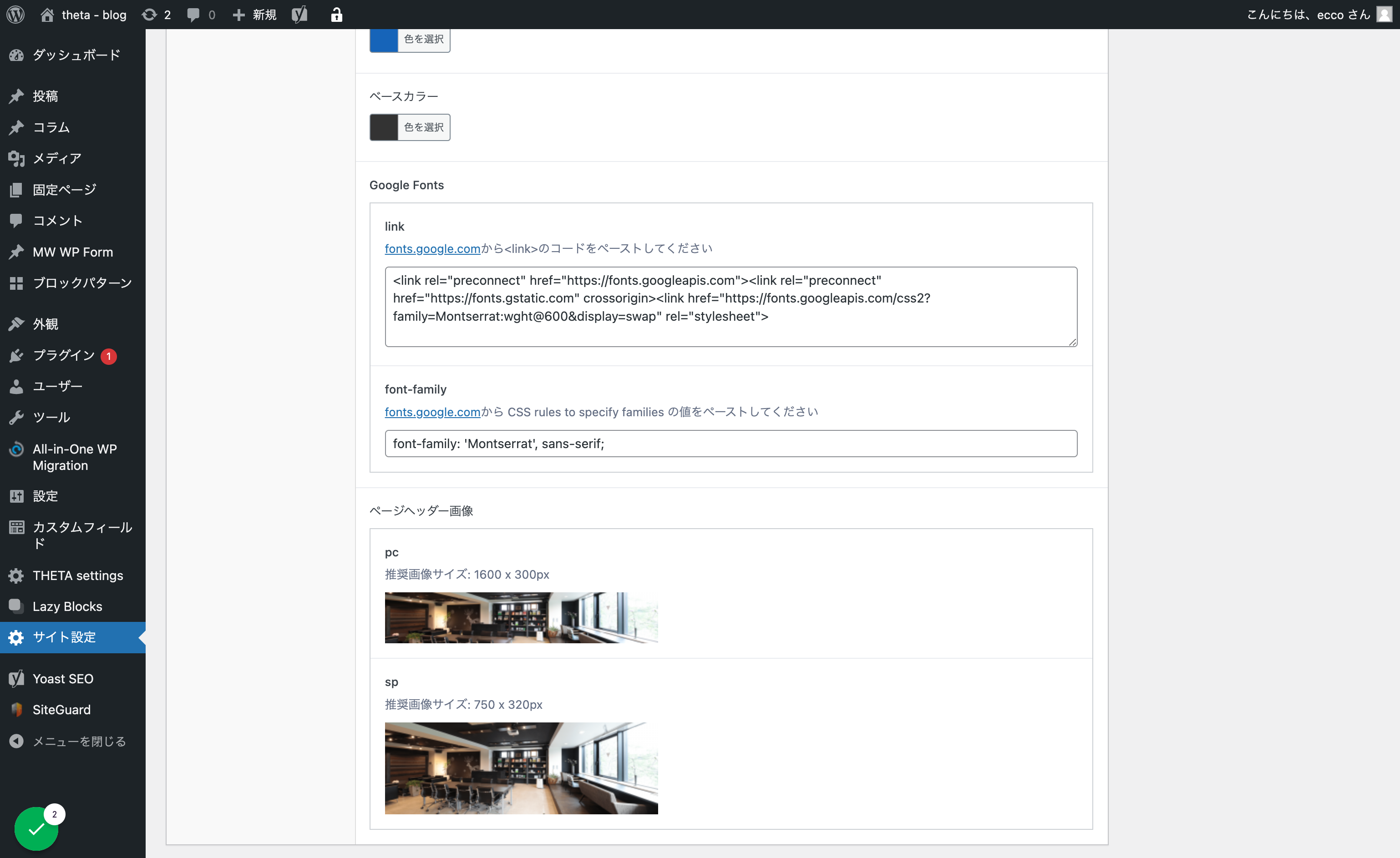Image resolution: width=1400 pixels, height=858 pixels.
Task: Go to the 投稿 posts menu
Action: coord(73,96)
